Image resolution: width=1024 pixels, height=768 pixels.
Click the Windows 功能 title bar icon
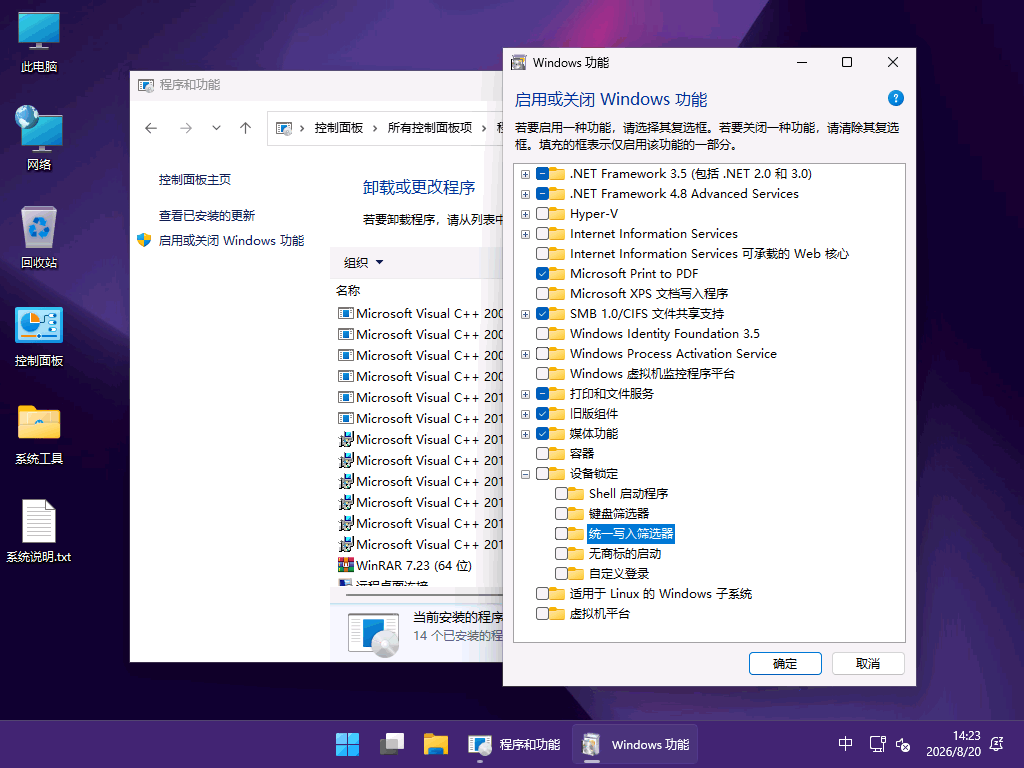click(x=519, y=63)
